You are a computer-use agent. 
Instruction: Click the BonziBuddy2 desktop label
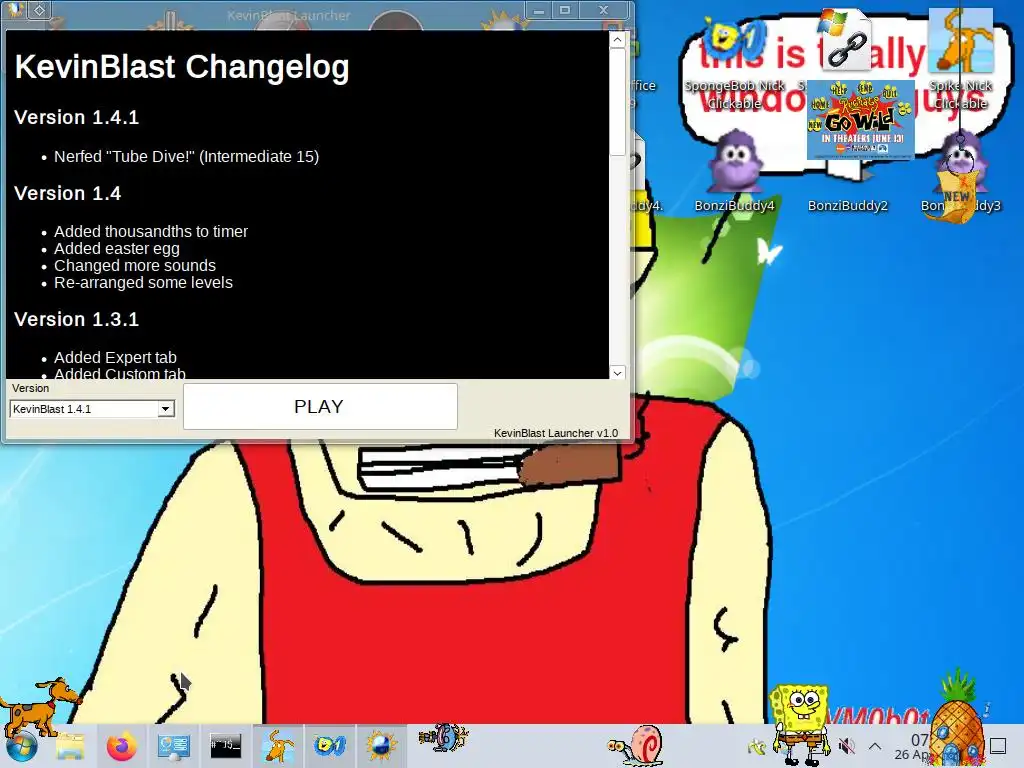848,206
